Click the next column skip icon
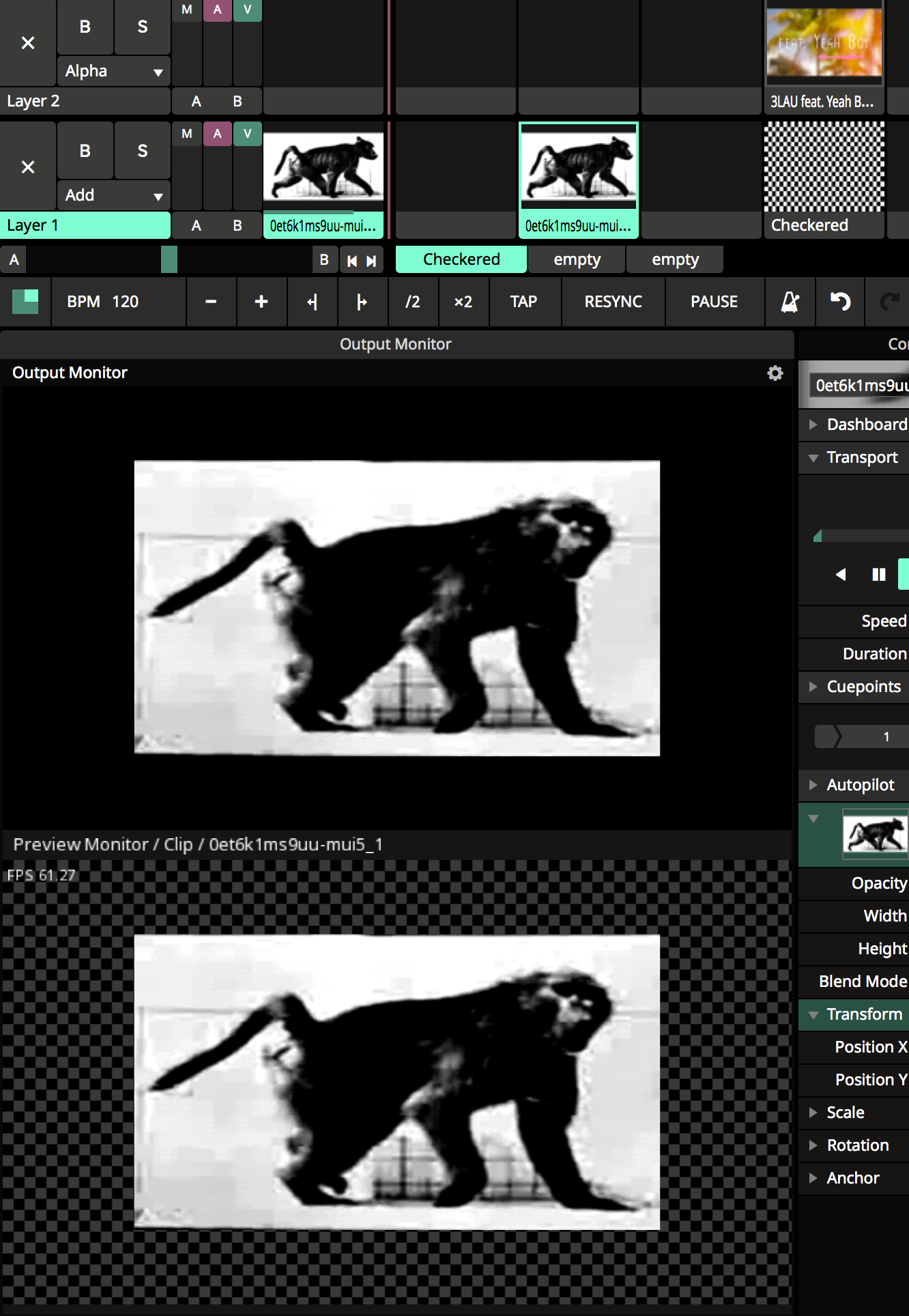Screen dimensions: 909x1316 (x=371, y=261)
